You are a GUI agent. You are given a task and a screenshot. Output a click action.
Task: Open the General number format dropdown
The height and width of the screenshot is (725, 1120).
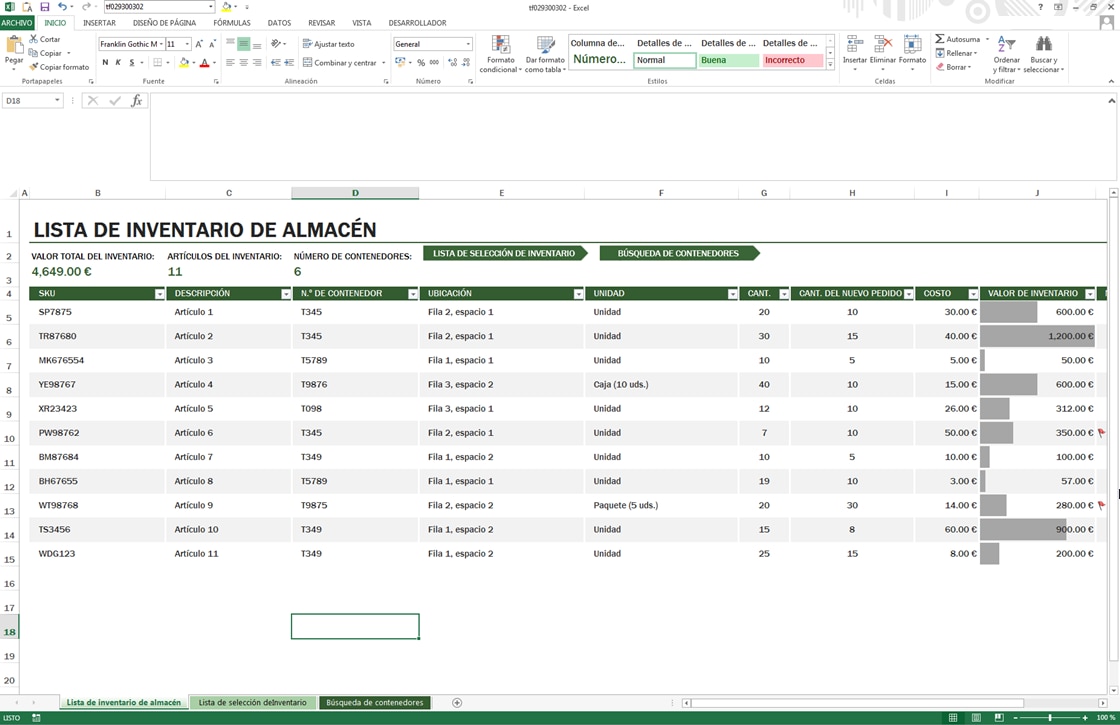click(468, 44)
